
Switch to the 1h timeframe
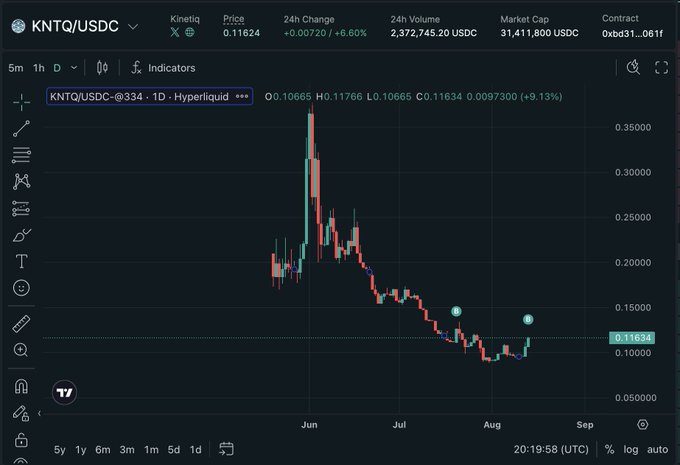pyautogui.click(x=39, y=68)
